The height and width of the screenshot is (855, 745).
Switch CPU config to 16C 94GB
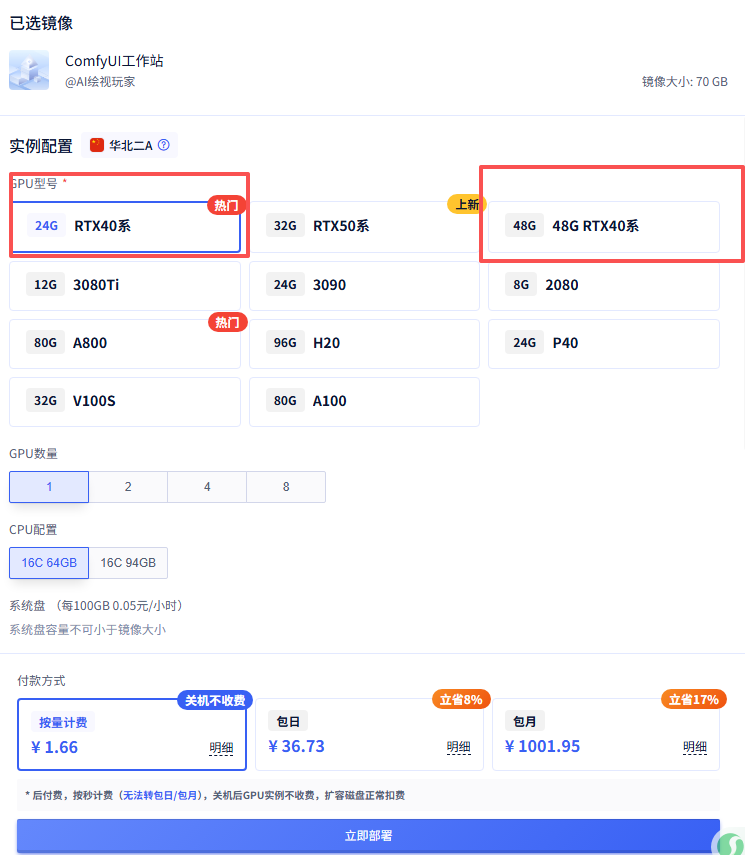(128, 563)
